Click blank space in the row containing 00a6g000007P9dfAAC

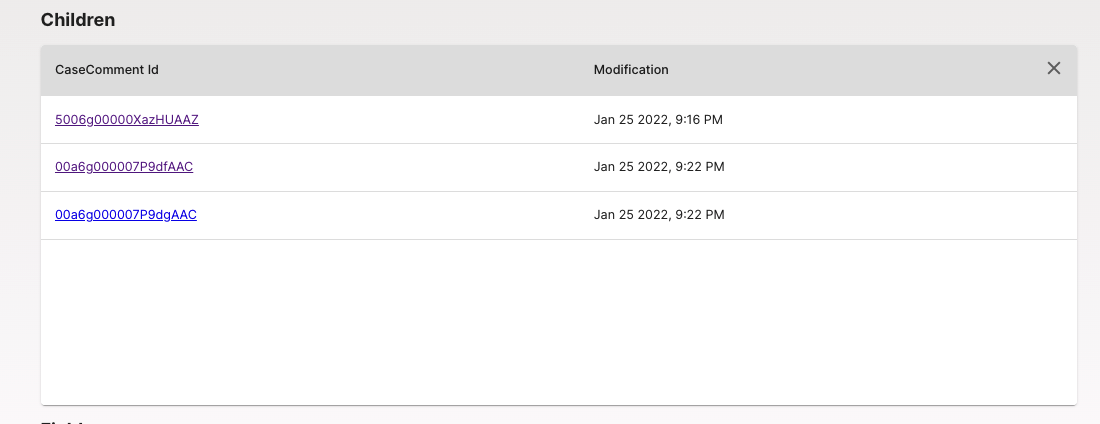(x=393, y=167)
